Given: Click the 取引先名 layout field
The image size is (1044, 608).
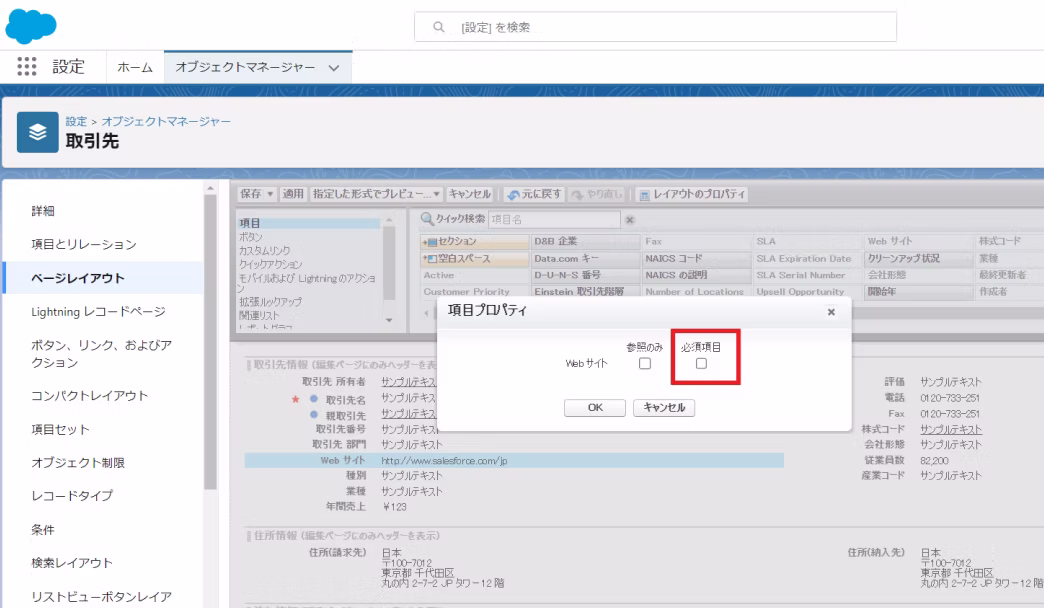Looking at the screenshot, I should click(346, 400).
